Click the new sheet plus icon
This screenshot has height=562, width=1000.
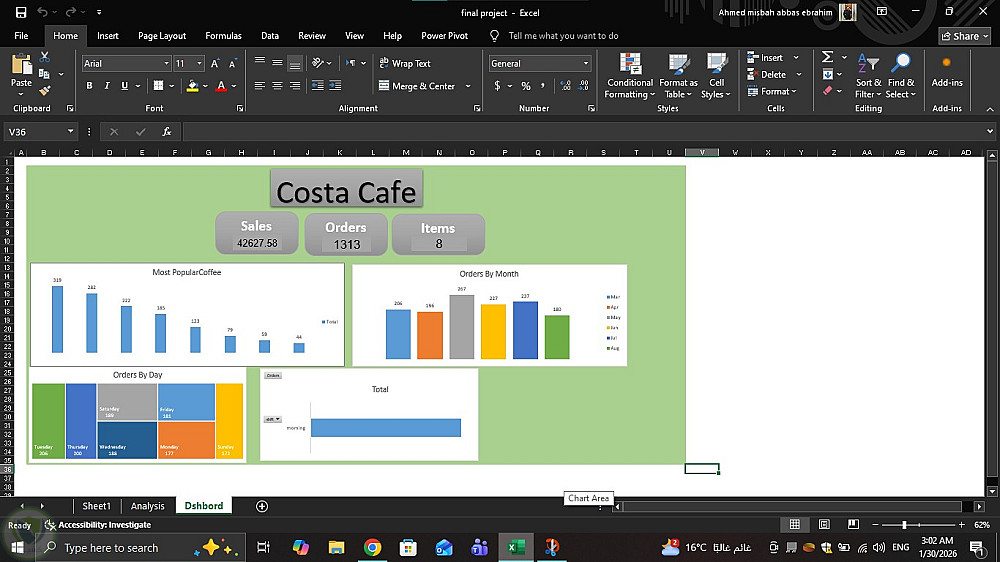(262, 506)
